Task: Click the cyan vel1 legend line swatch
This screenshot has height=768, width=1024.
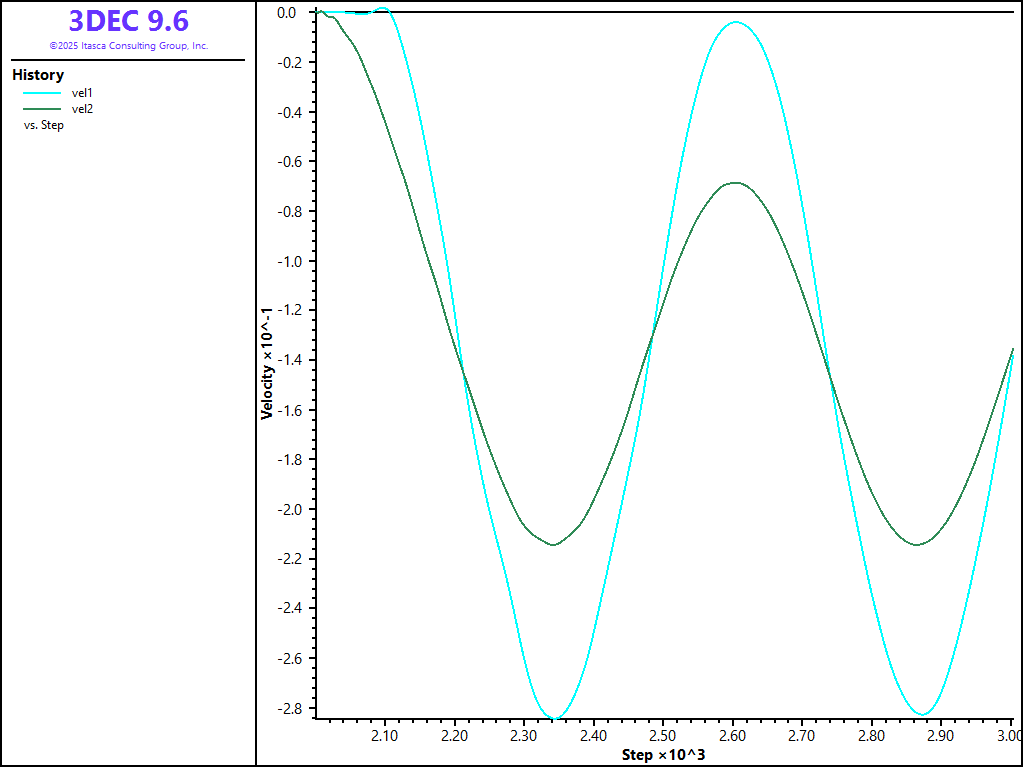Action: [x=42, y=93]
